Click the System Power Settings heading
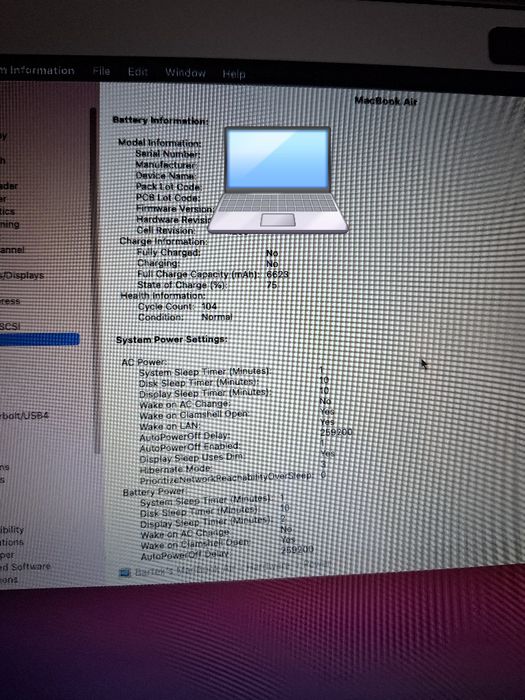 tap(171, 339)
